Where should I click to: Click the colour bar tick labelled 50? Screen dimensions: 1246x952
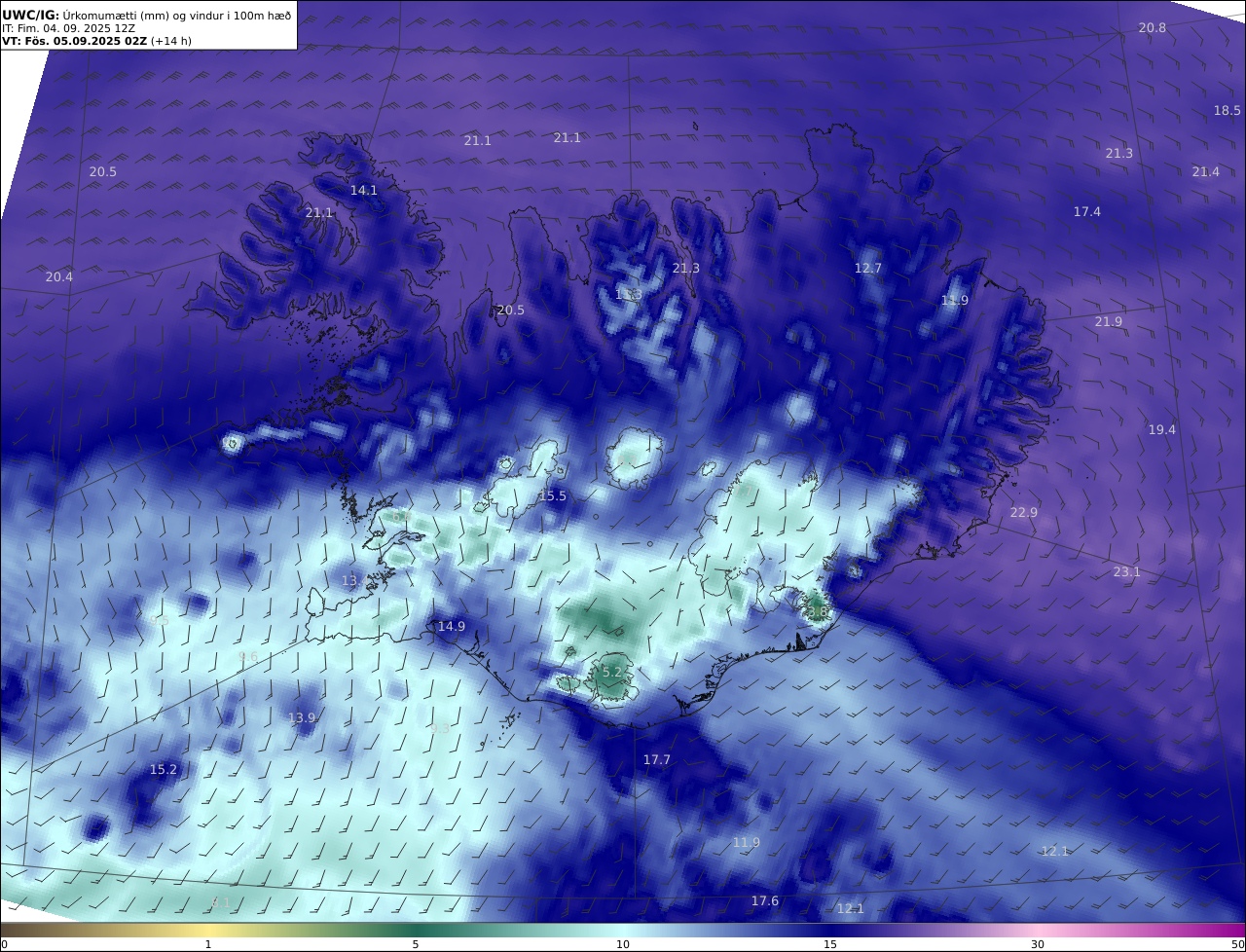coord(1238,944)
